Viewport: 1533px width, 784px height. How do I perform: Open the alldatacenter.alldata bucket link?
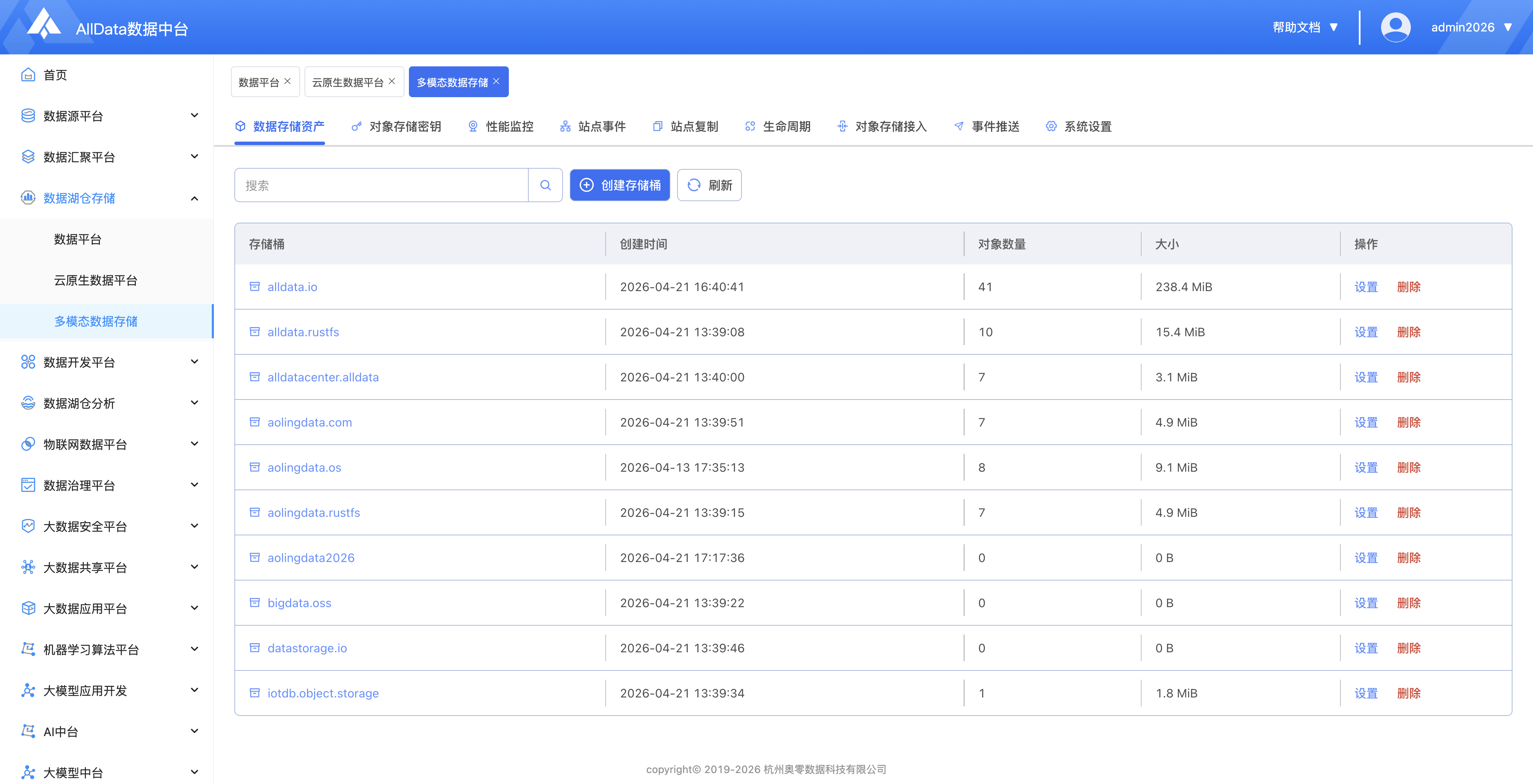point(323,377)
